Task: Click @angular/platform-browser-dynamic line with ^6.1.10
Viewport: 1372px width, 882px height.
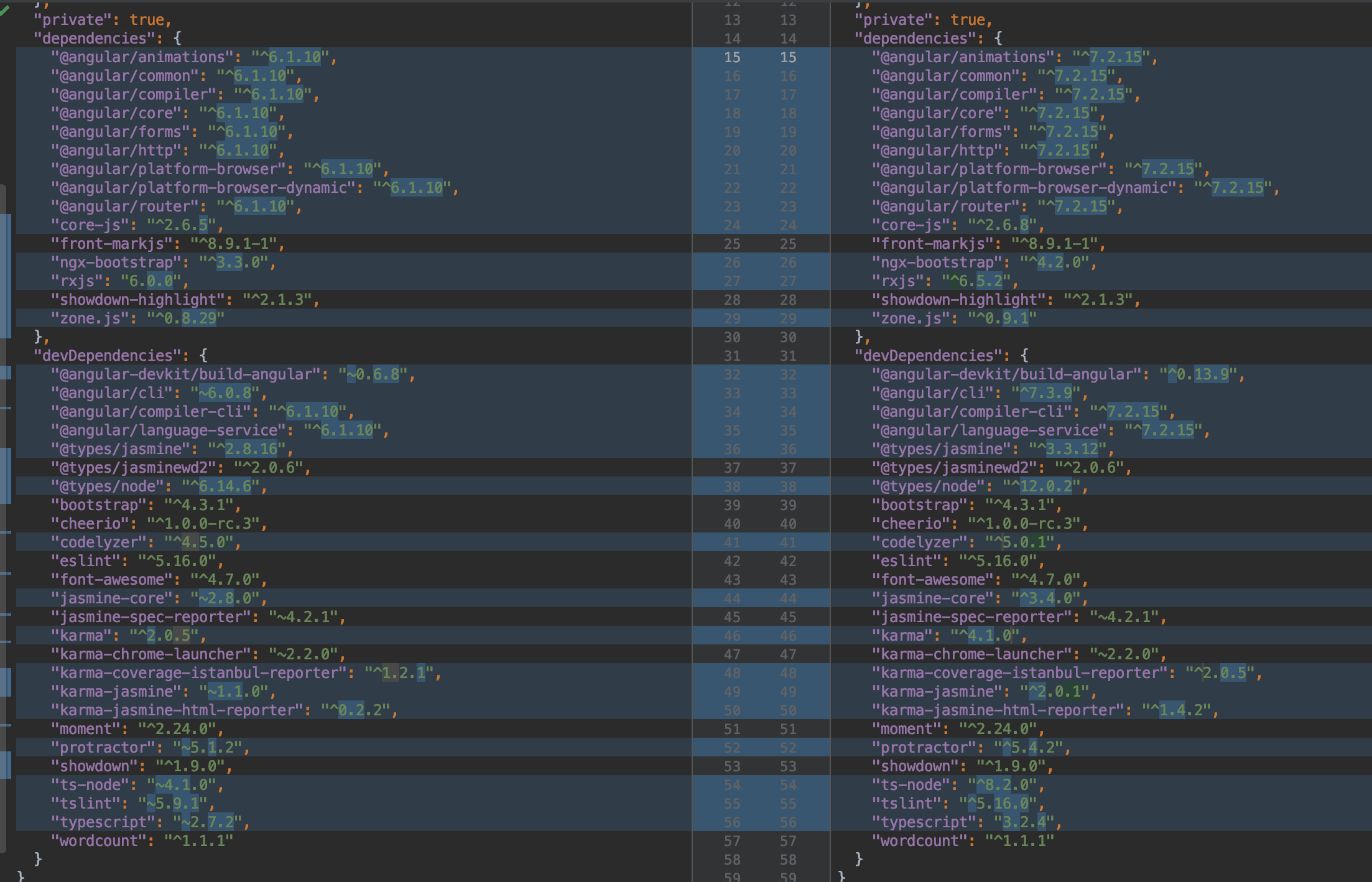Action: point(255,188)
